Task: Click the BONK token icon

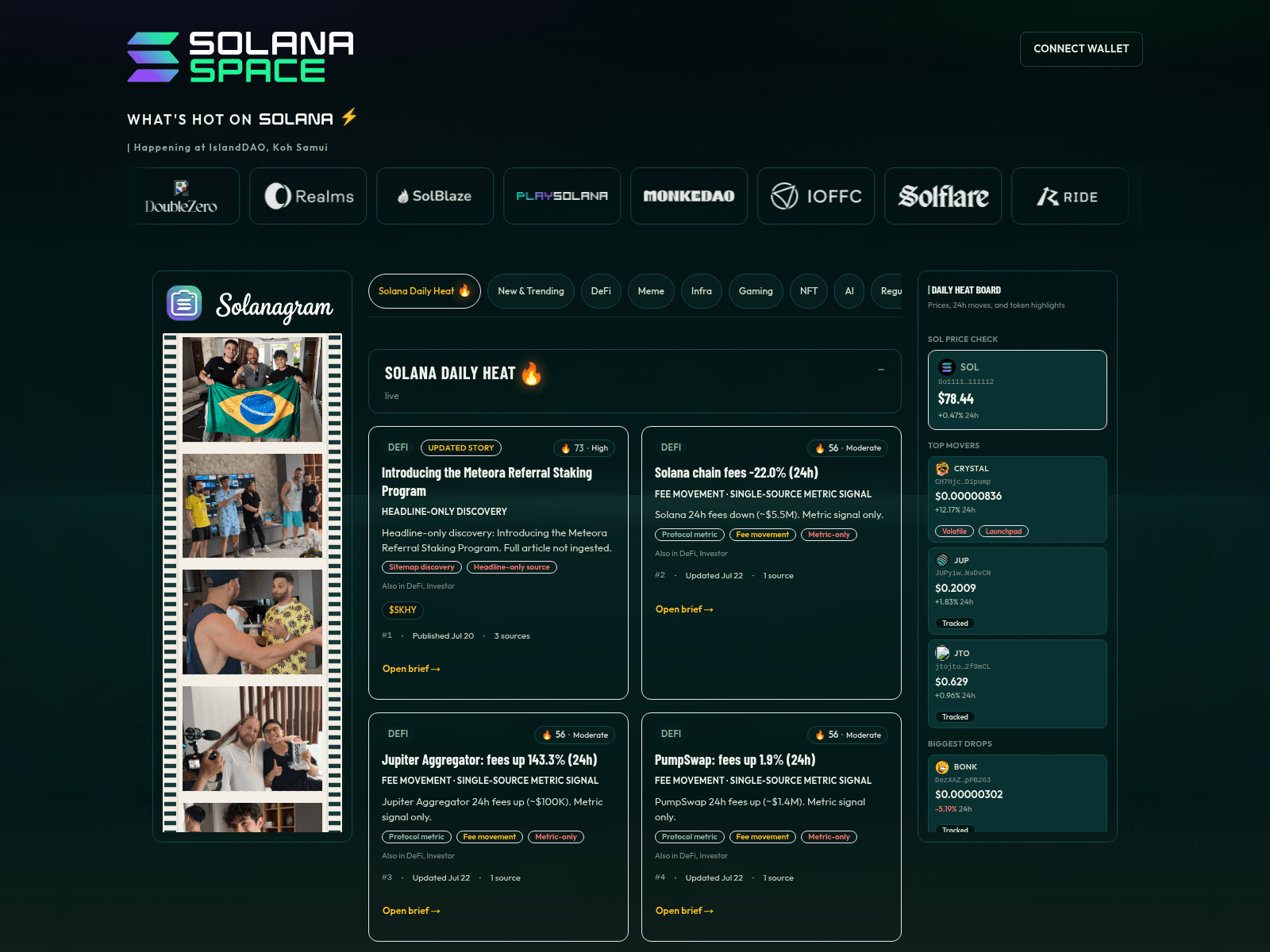Action: pyautogui.click(x=942, y=767)
